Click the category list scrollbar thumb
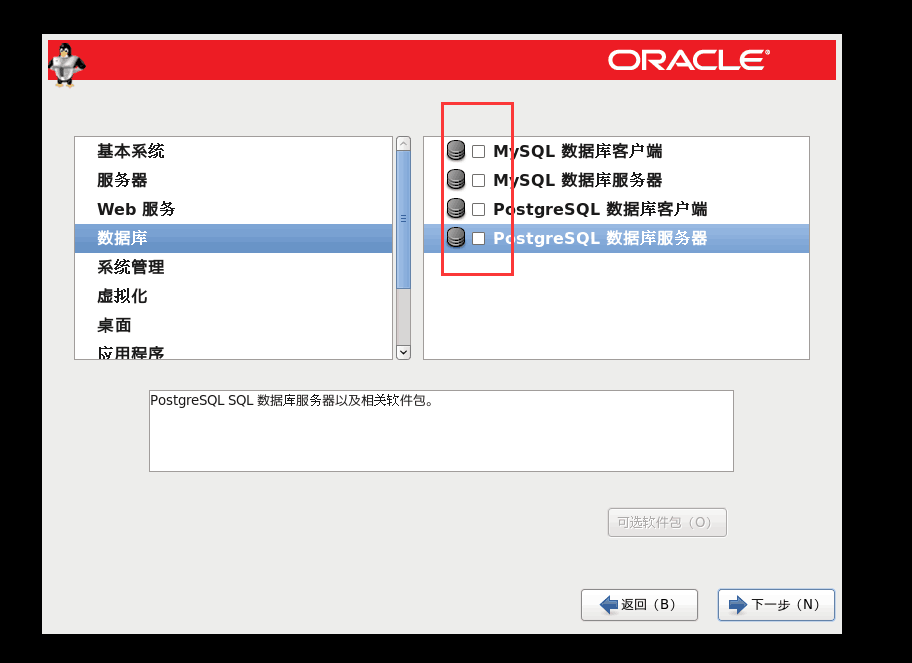912x663 pixels. [403, 219]
